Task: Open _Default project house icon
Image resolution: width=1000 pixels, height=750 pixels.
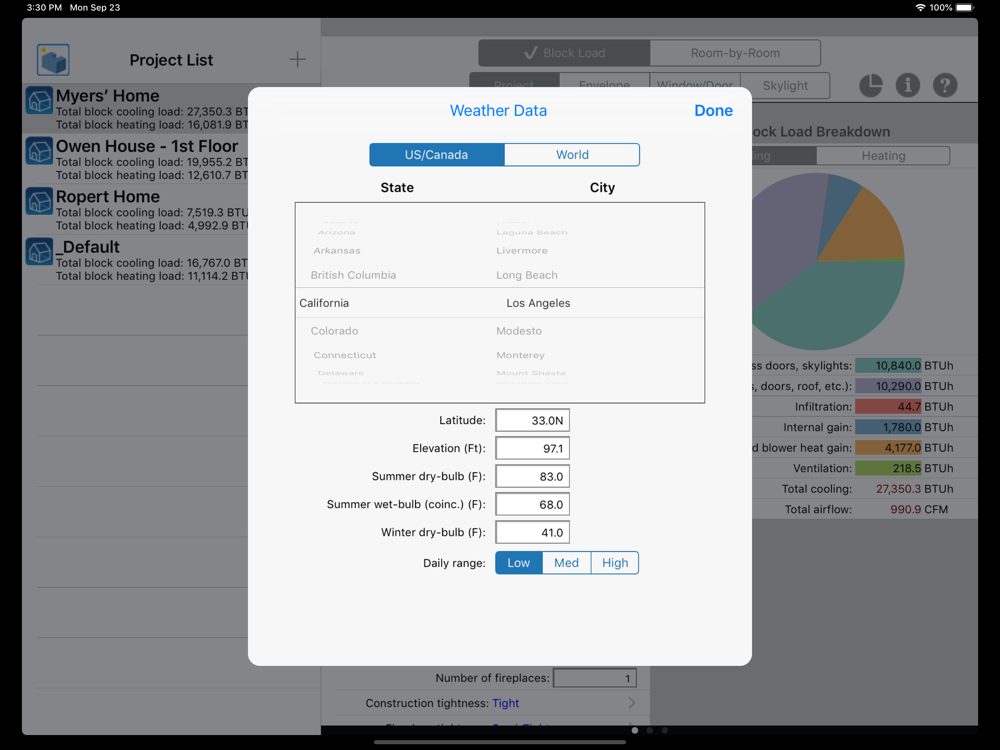Action: click(40, 252)
